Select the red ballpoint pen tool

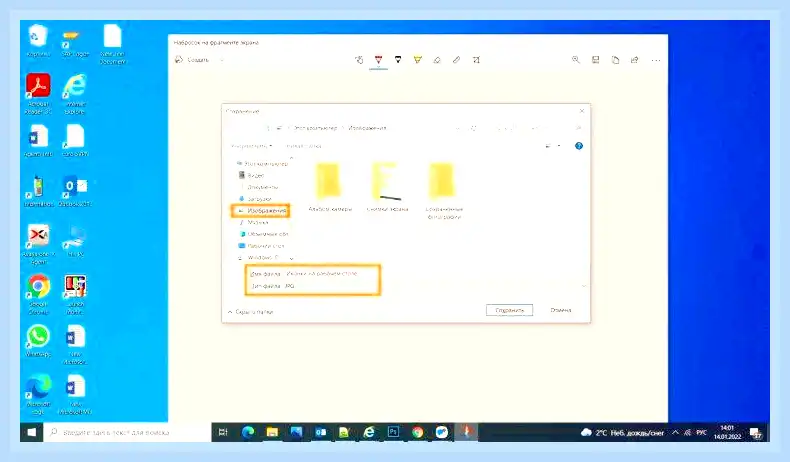pos(378,60)
